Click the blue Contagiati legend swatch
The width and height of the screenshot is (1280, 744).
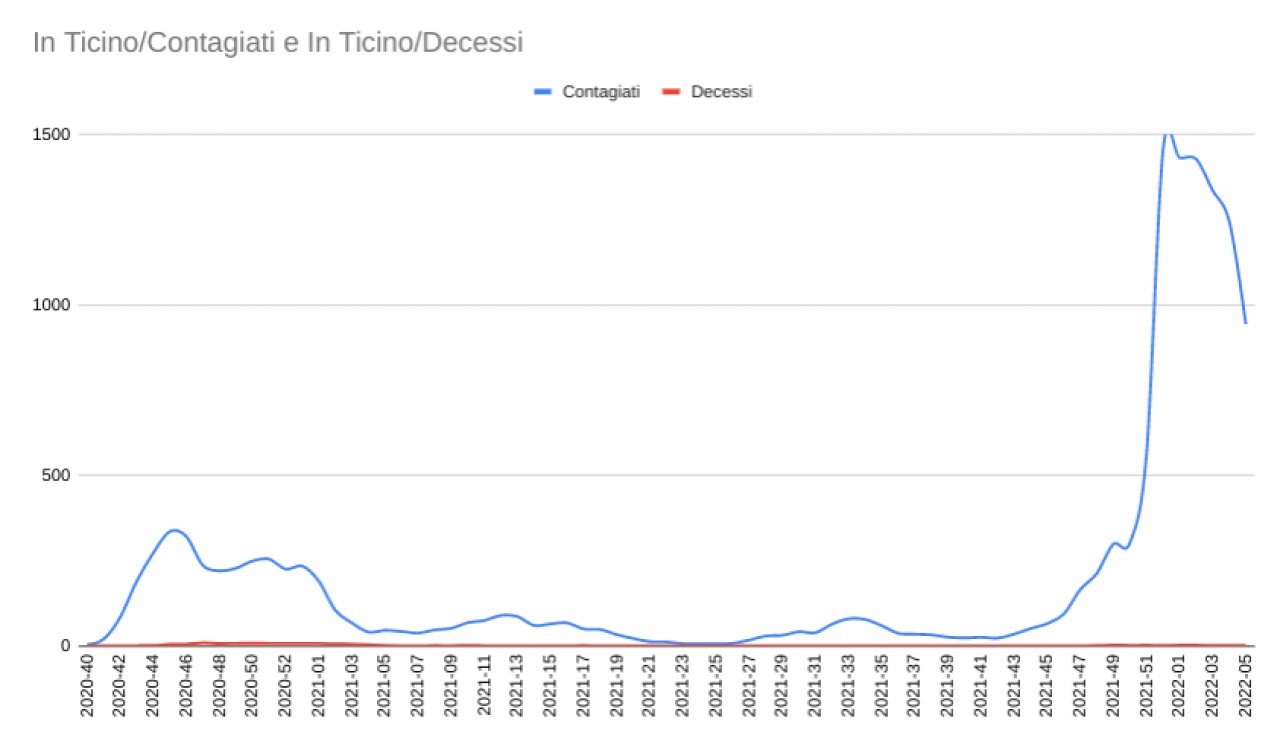pyautogui.click(x=543, y=92)
